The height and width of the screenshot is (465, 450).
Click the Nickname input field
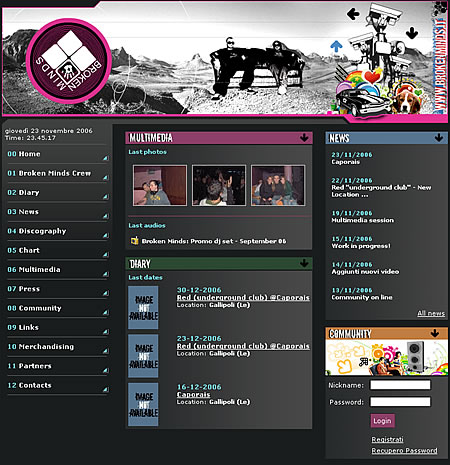pyautogui.click(x=400, y=385)
